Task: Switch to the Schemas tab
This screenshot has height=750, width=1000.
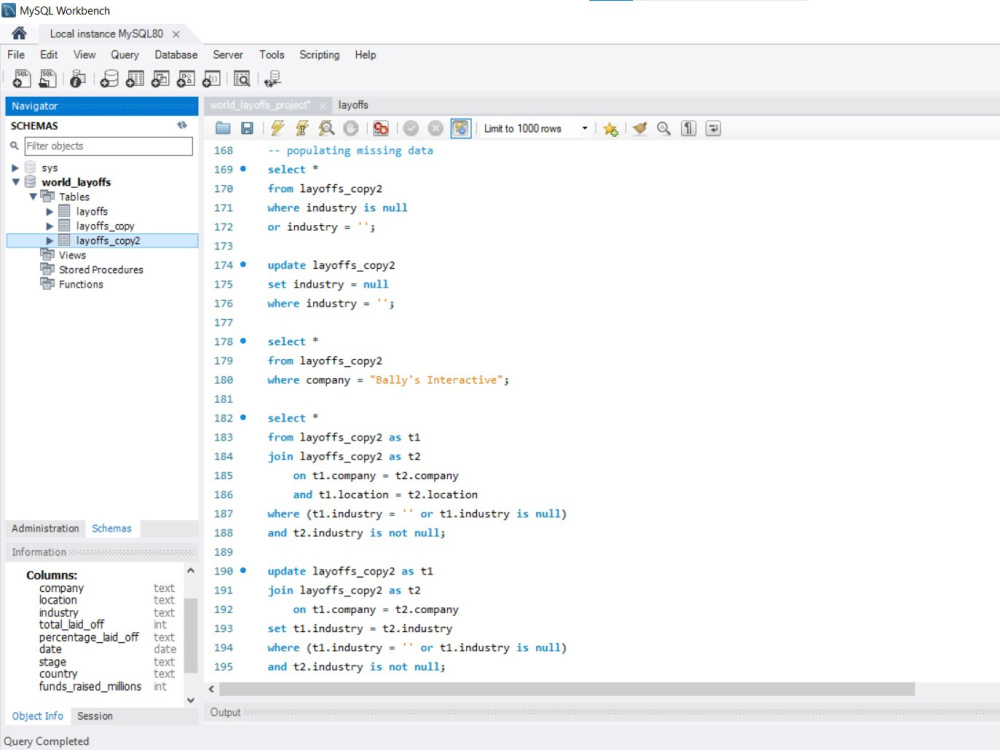Action: [x=112, y=529]
